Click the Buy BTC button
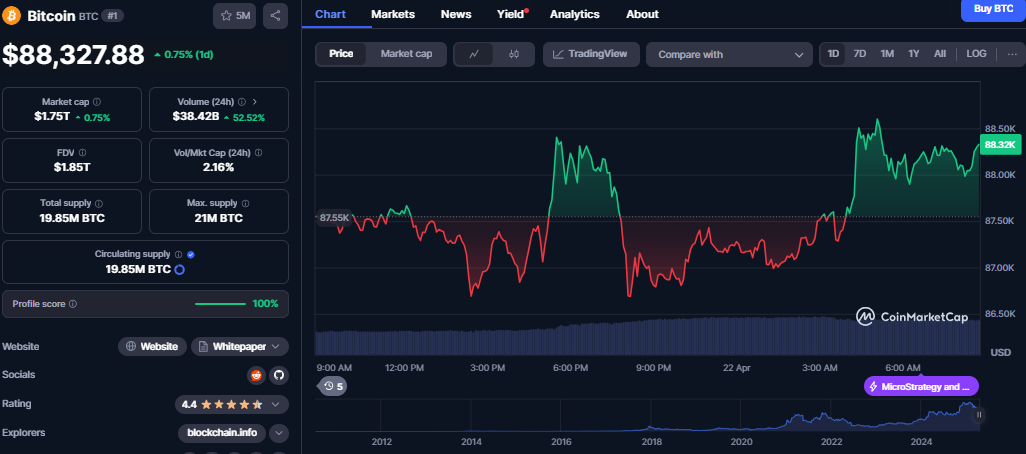Screen dimensions: 1026x454 coord(992,9)
